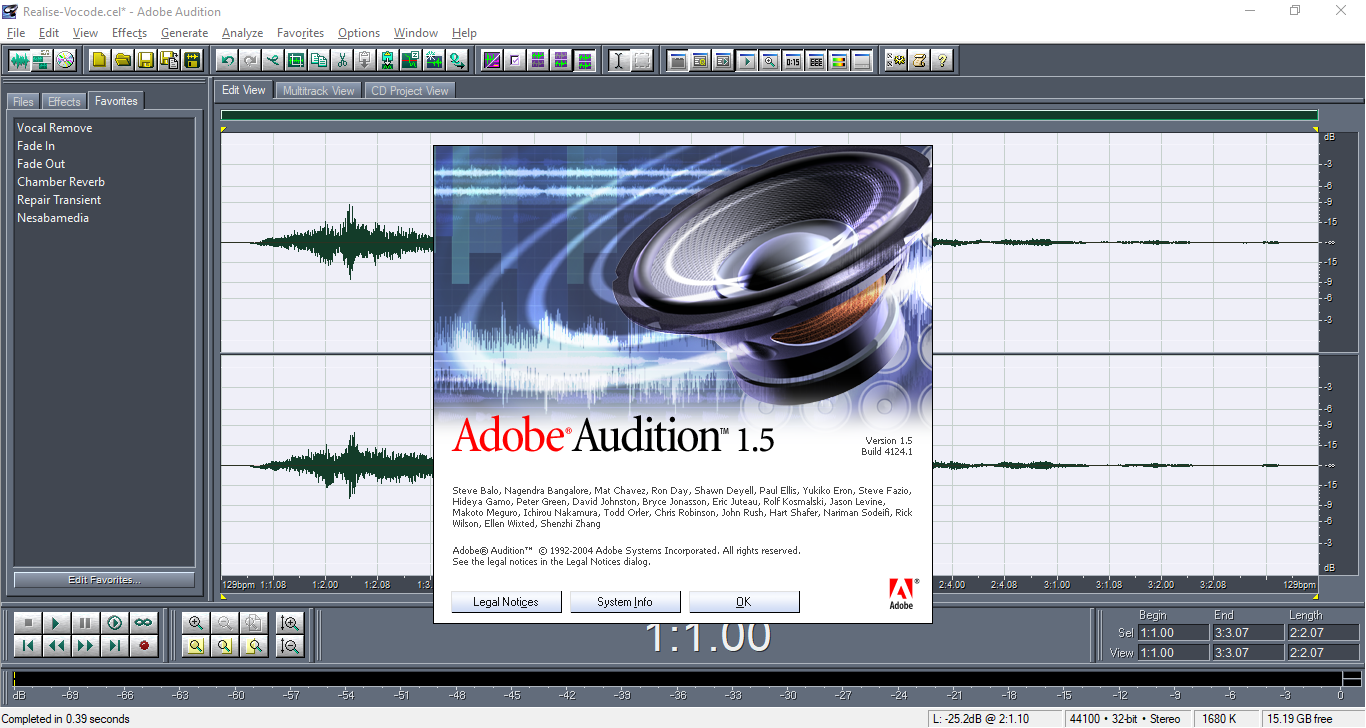Click the Zoom In Horizontally magnifier icon
This screenshot has height=728, width=1366.
tap(196, 623)
